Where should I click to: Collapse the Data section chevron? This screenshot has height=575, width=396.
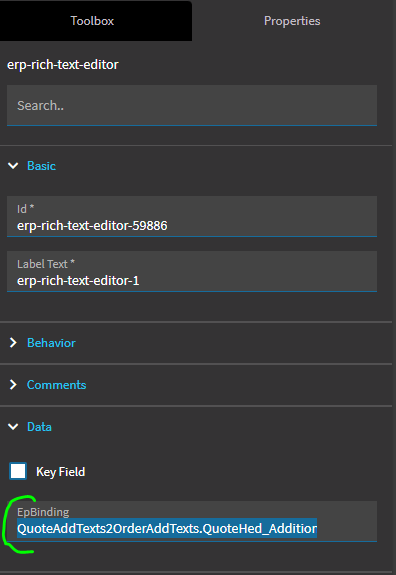[13, 426]
